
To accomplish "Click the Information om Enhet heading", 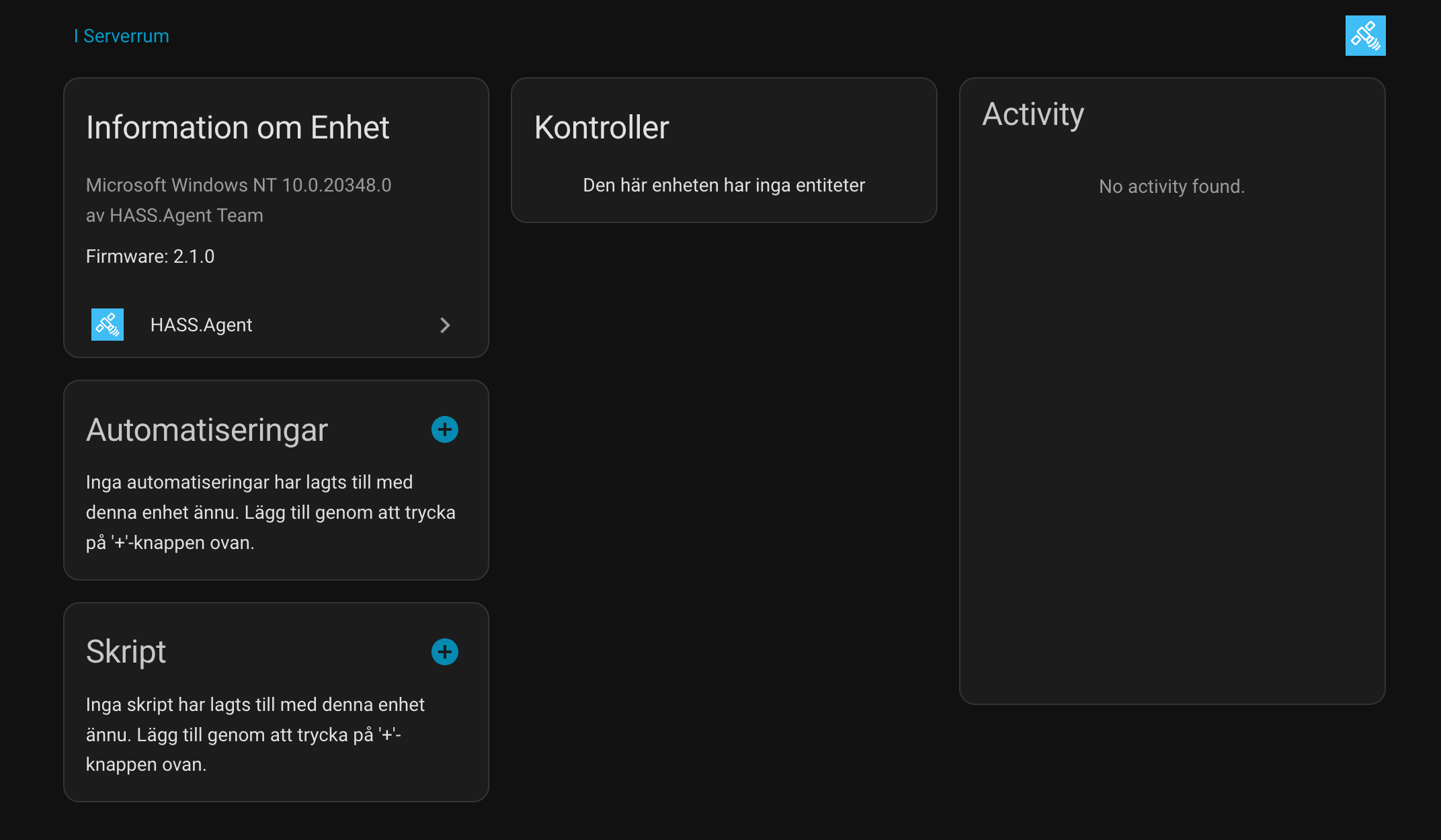I will 237,128.
